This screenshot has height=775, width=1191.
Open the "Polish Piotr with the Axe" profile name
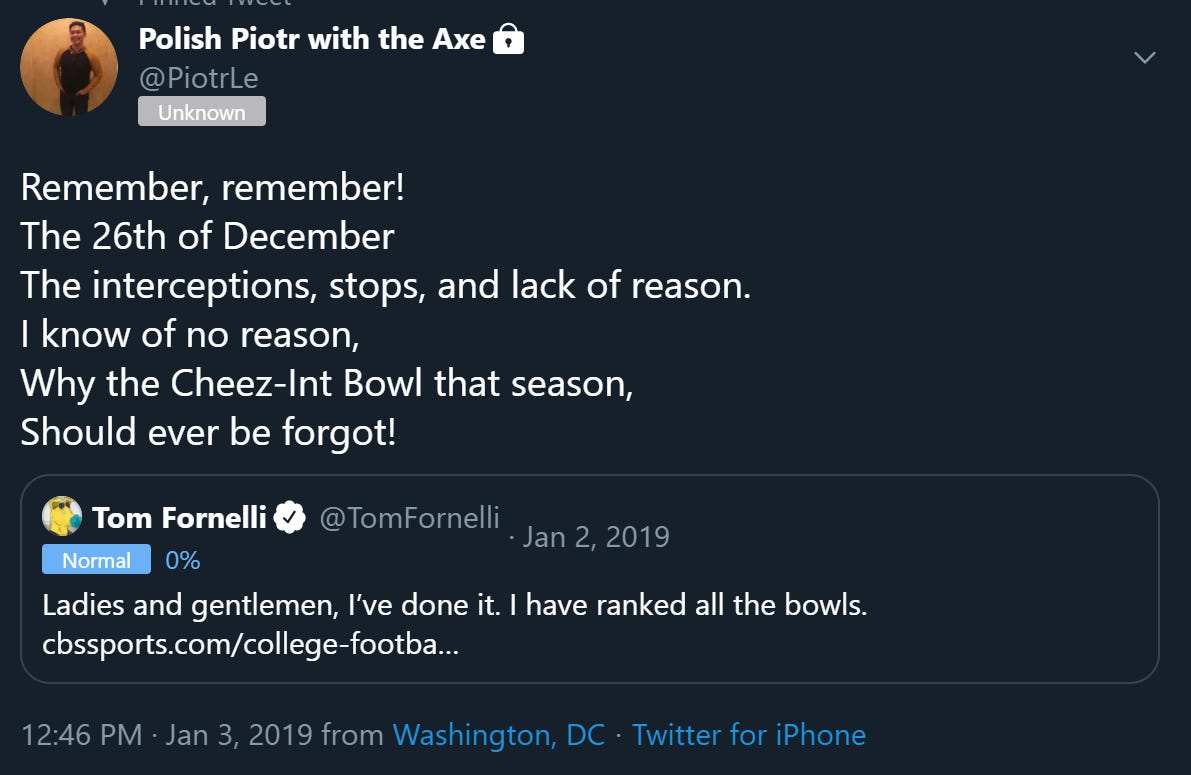[312, 40]
